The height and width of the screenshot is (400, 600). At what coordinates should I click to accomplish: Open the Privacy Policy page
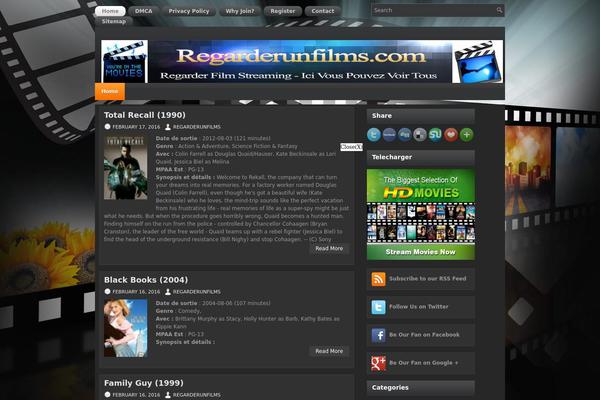(x=189, y=11)
